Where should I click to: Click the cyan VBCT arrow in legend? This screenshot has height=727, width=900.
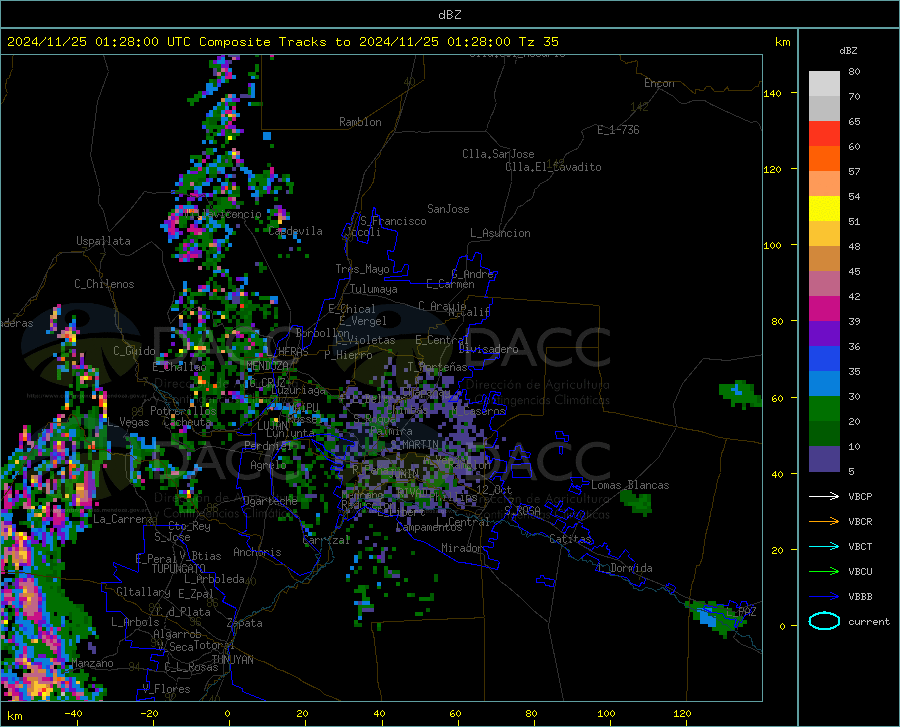(x=824, y=546)
